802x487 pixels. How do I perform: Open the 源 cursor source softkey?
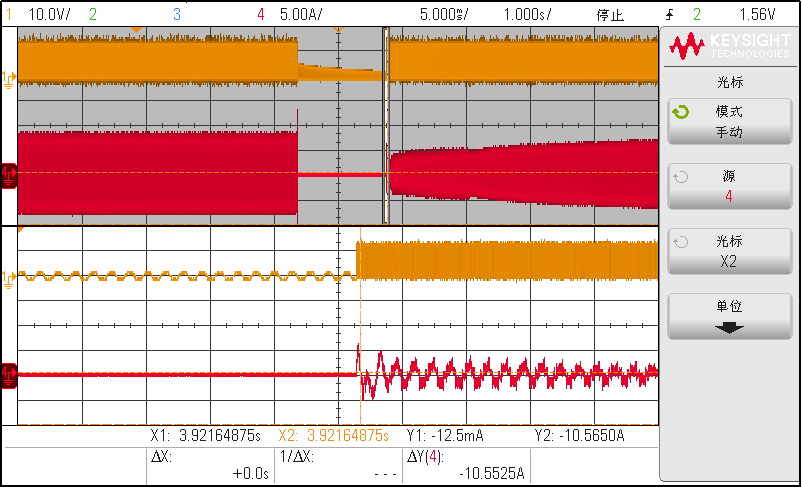pyautogui.click(x=729, y=186)
